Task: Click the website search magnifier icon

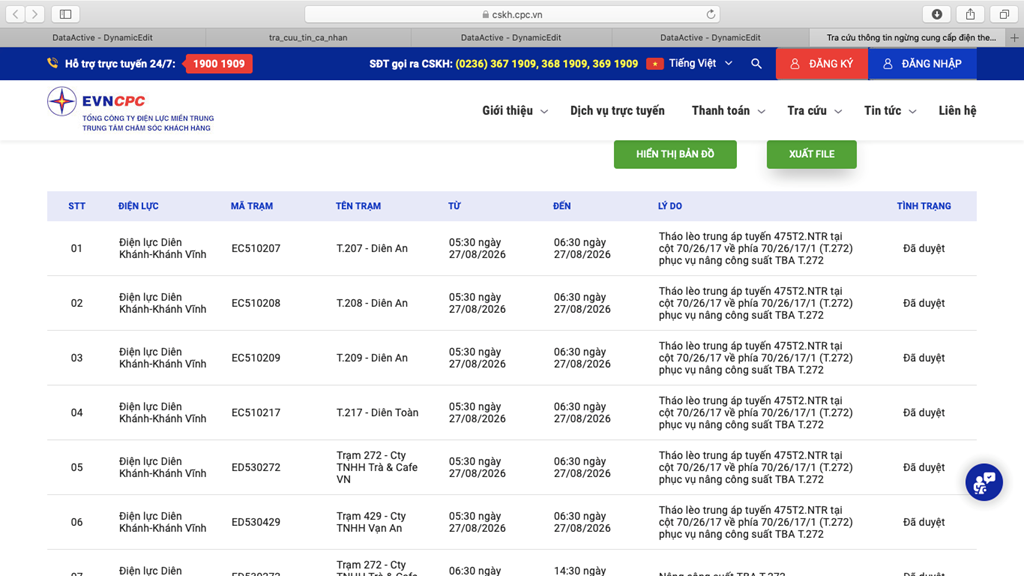Action: pyautogui.click(x=756, y=63)
